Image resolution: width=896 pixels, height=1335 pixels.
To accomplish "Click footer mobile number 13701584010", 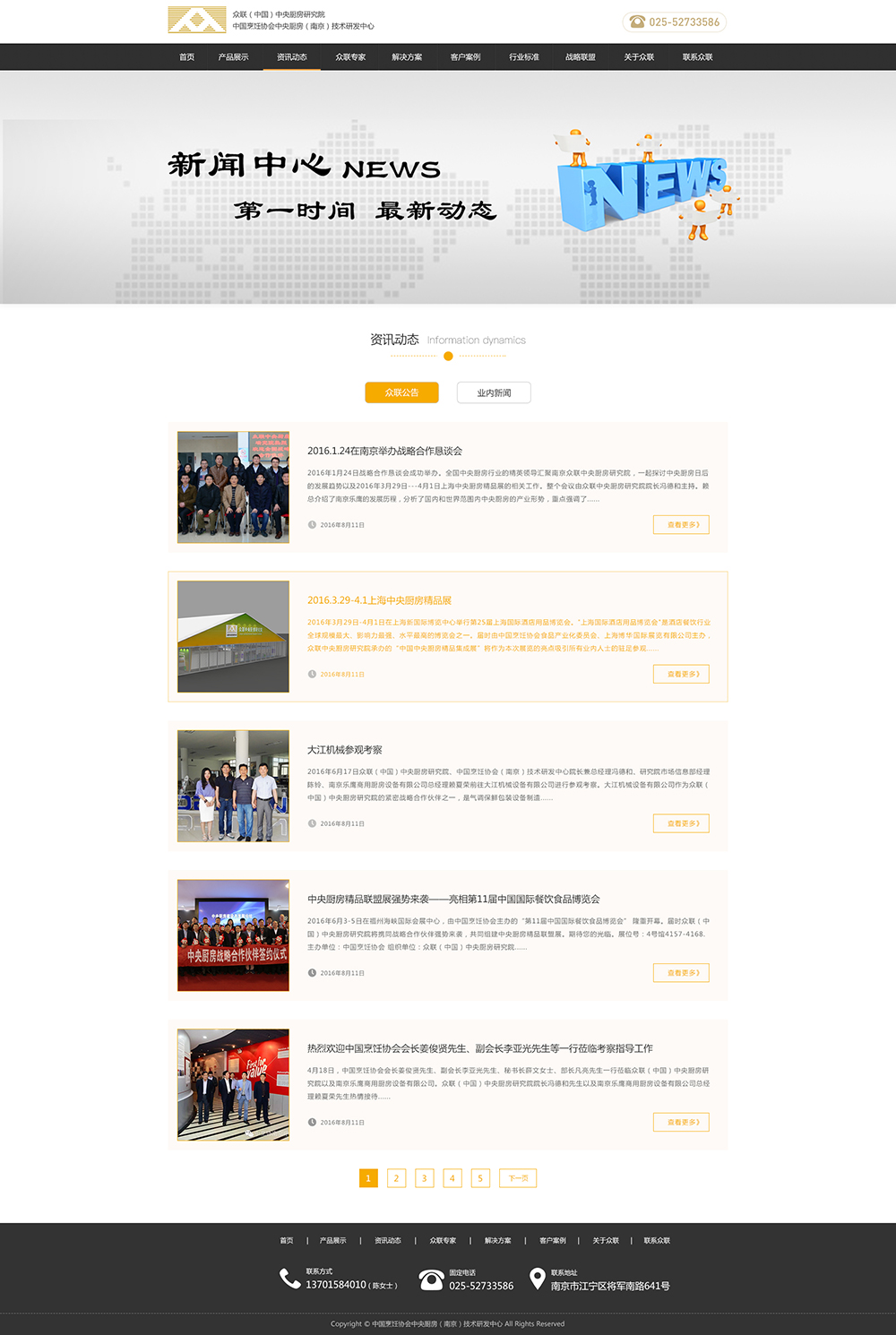I will [336, 1285].
